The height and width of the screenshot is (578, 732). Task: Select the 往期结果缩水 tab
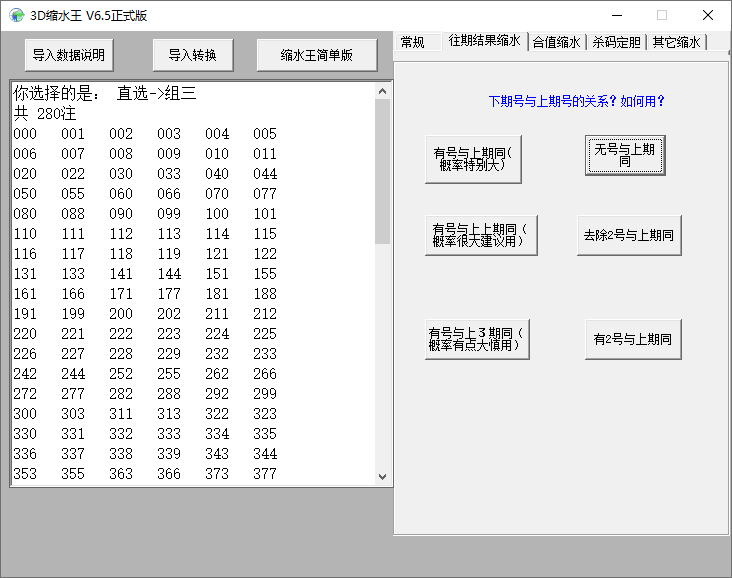(x=484, y=41)
